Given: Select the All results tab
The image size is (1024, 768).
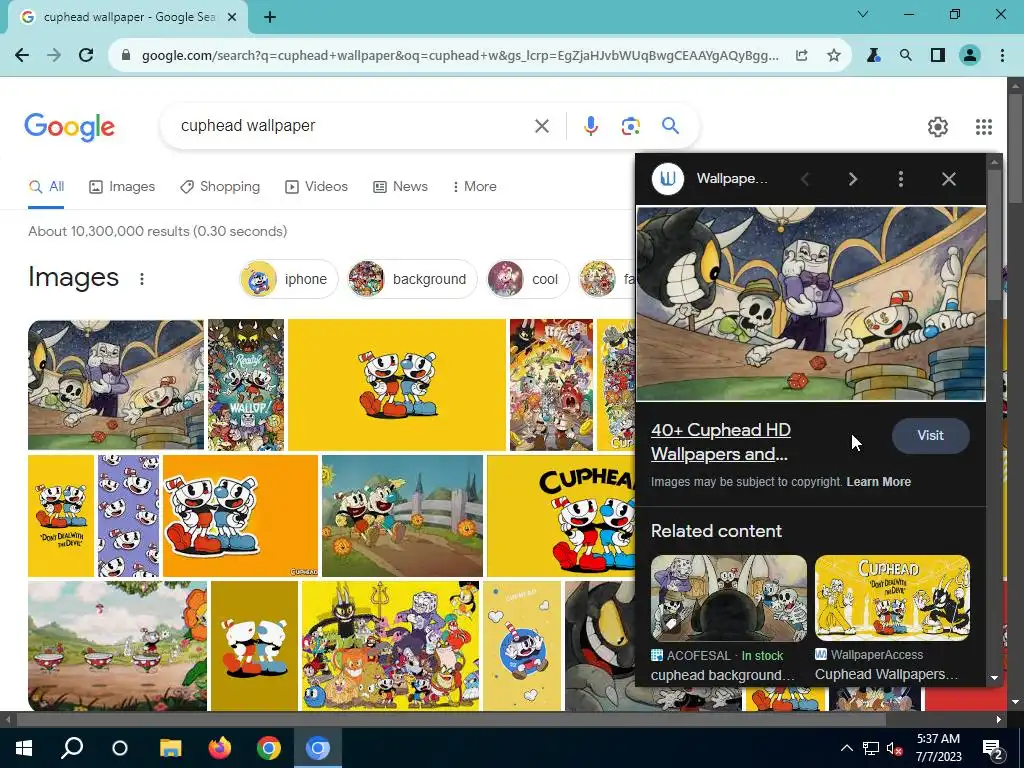Looking at the screenshot, I should pos(46,187).
